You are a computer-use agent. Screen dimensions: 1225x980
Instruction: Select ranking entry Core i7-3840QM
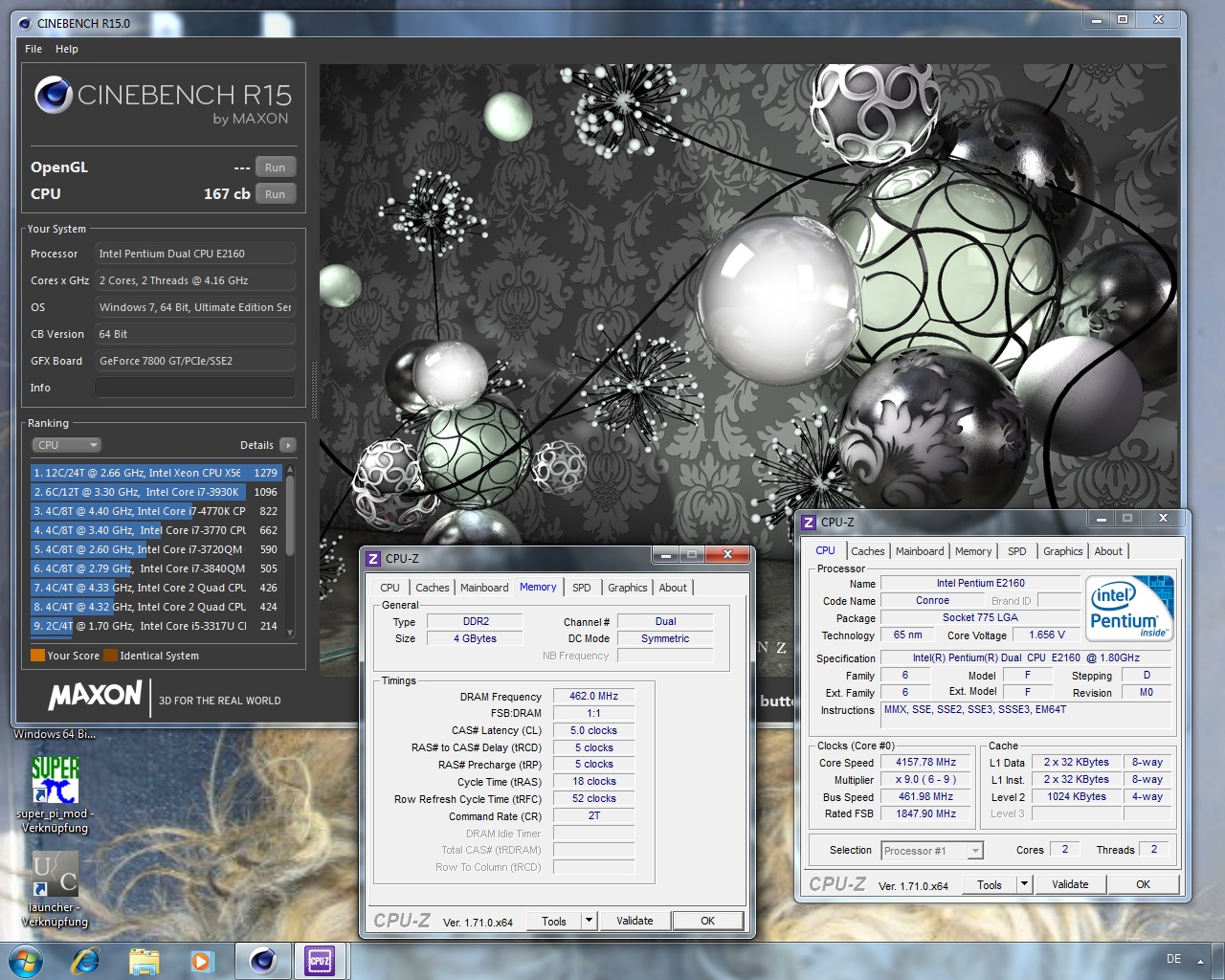pyautogui.click(x=155, y=568)
